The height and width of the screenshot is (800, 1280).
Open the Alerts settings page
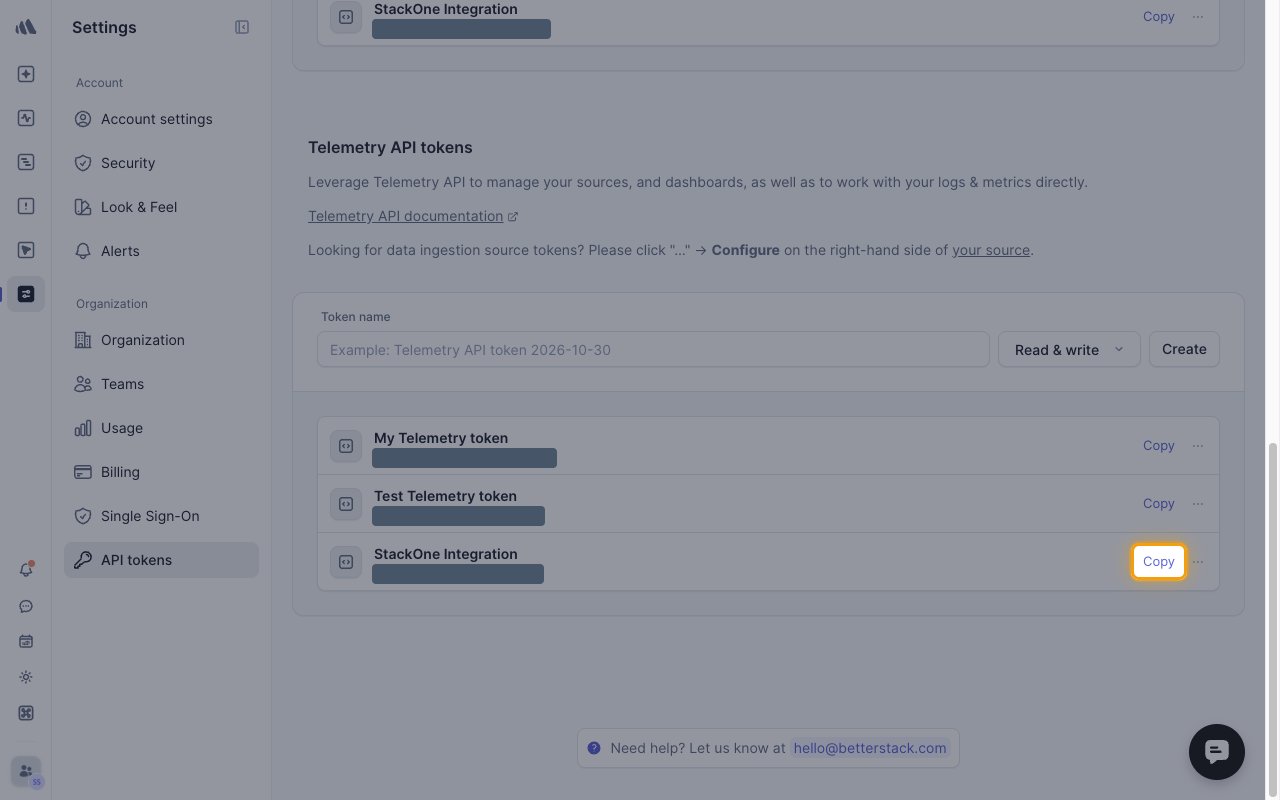(161, 251)
